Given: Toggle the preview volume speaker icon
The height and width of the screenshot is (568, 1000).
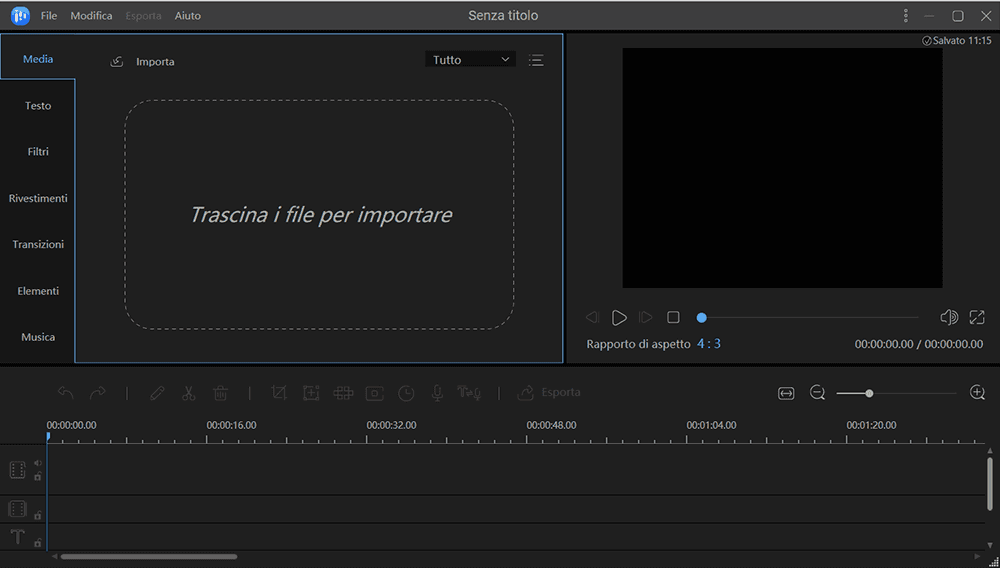Looking at the screenshot, I should pos(949,317).
